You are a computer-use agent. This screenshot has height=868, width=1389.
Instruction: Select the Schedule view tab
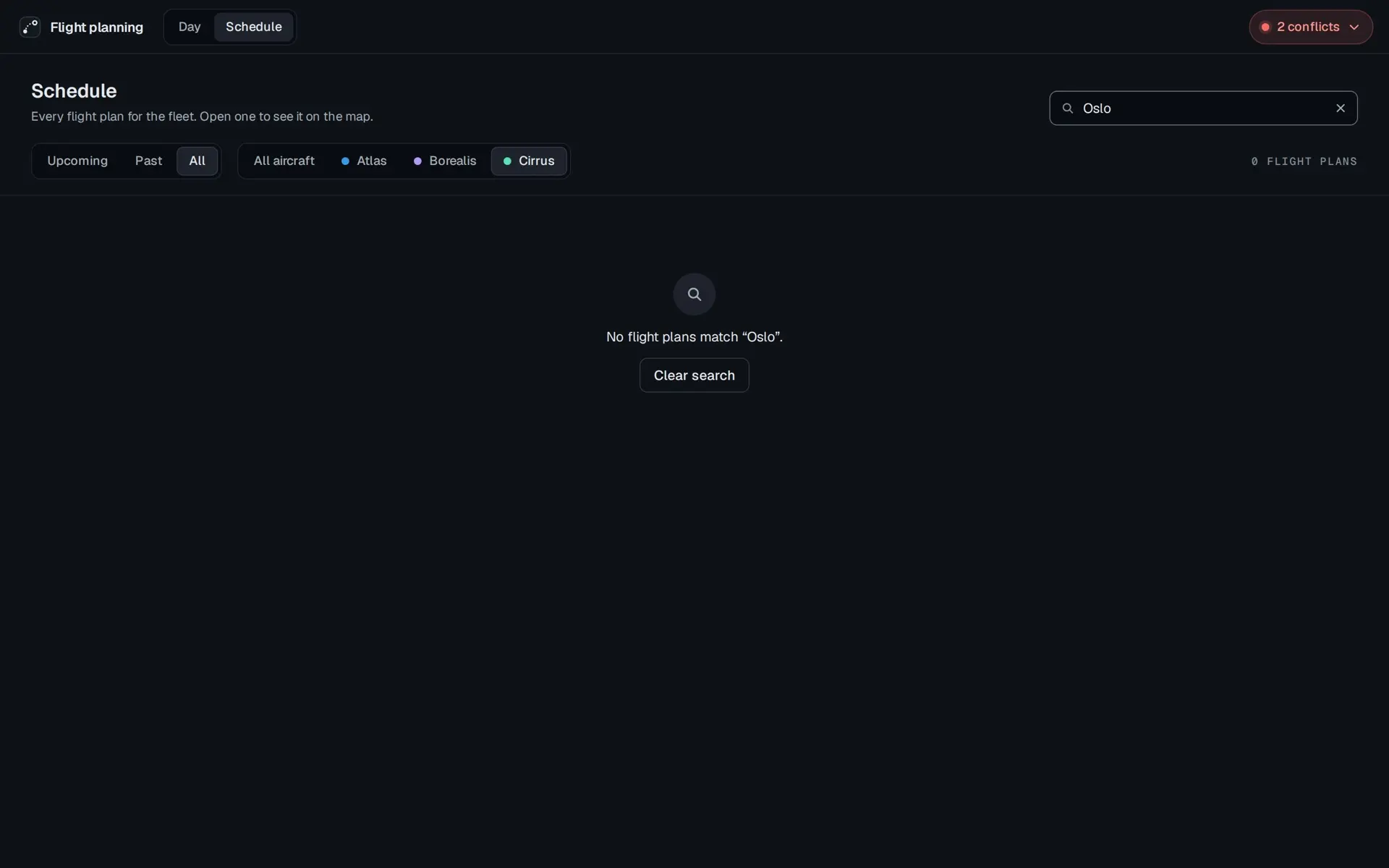253,27
